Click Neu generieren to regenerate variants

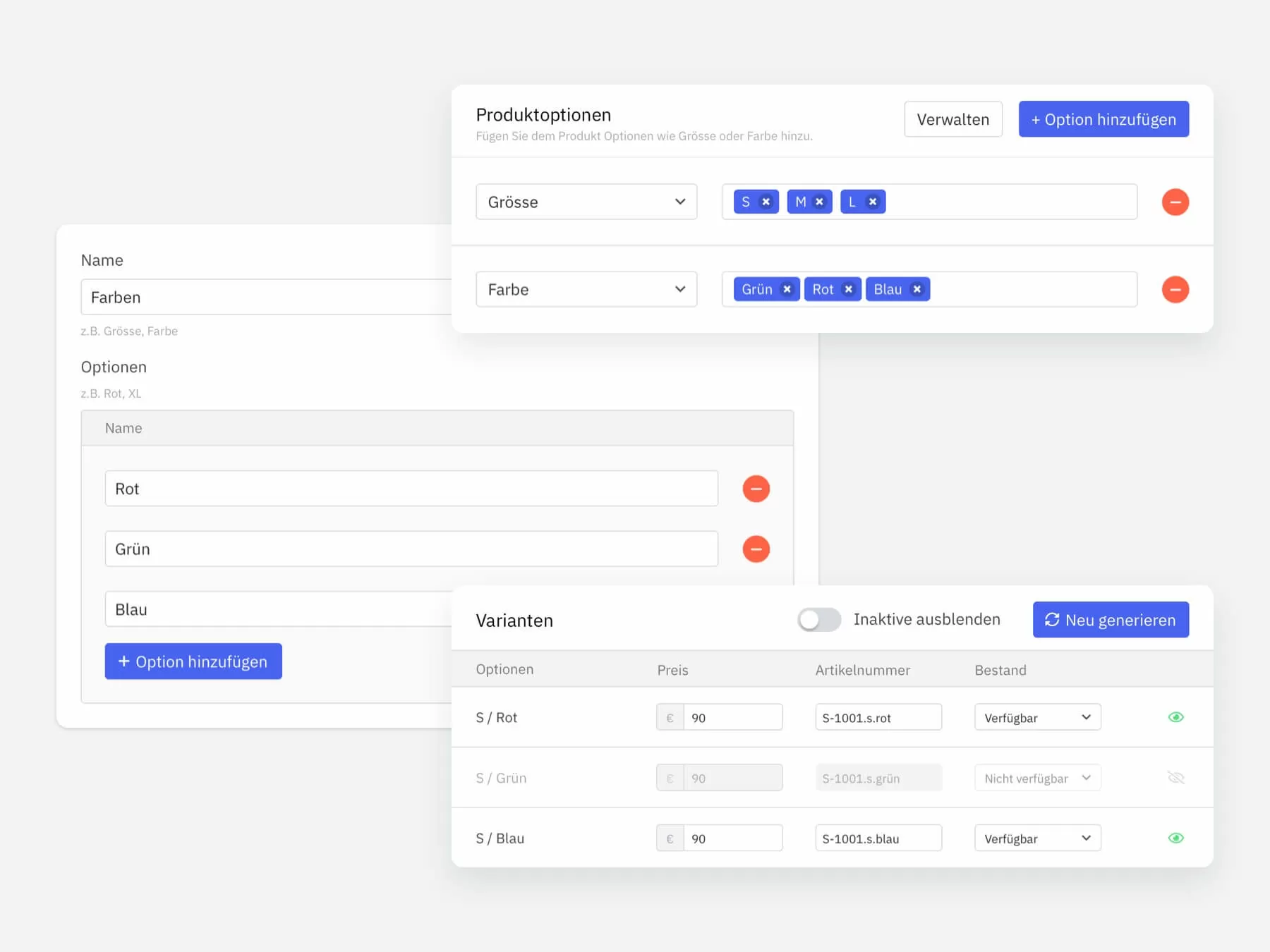click(x=1111, y=620)
